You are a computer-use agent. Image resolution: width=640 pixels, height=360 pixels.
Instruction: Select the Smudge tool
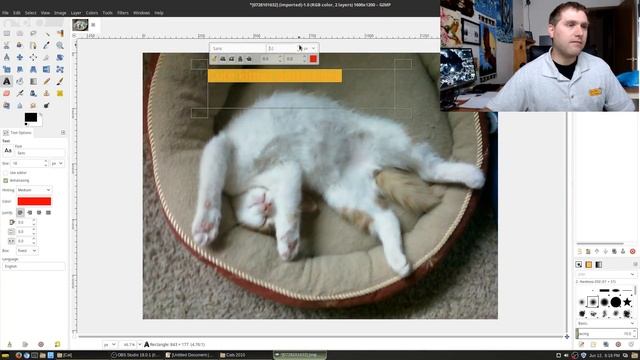(33, 105)
